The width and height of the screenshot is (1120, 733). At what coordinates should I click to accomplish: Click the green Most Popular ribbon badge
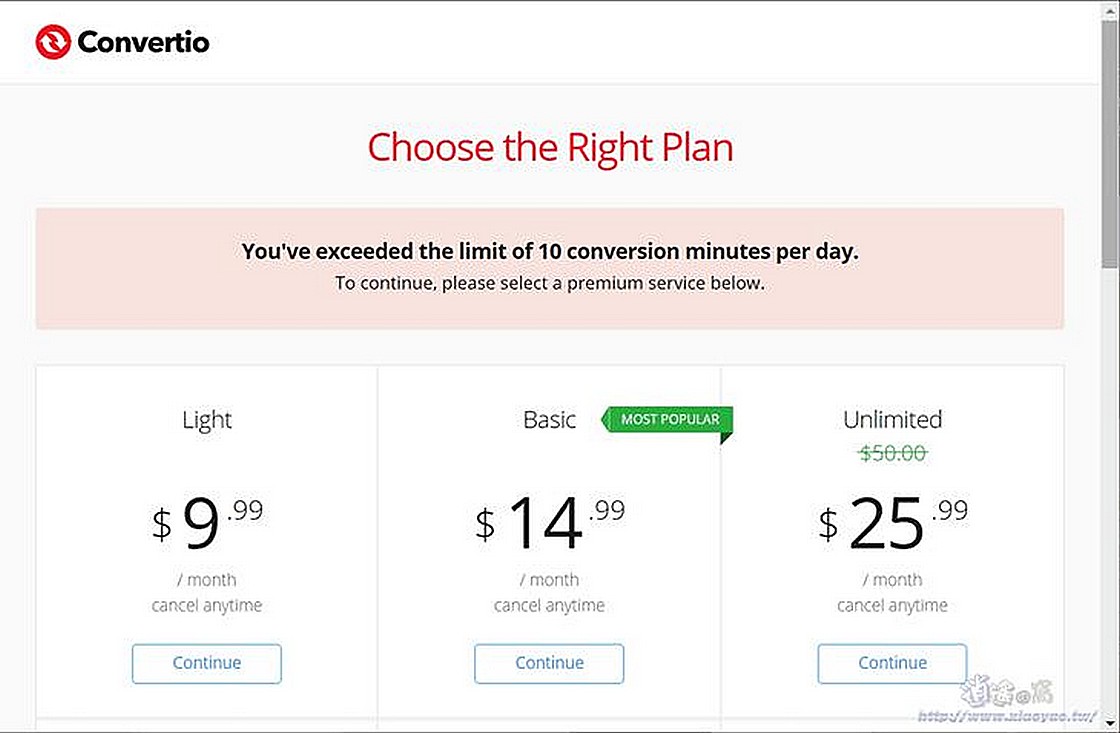[x=667, y=420]
